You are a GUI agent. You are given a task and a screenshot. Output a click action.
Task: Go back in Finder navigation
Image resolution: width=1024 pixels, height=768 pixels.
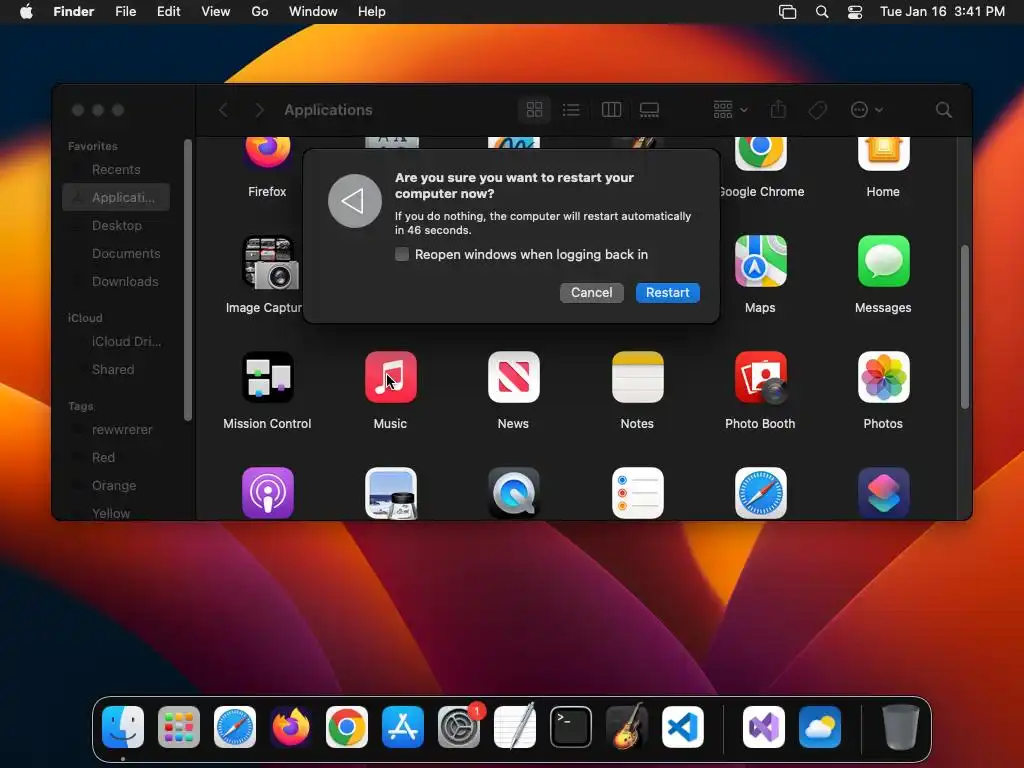[223, 110]
